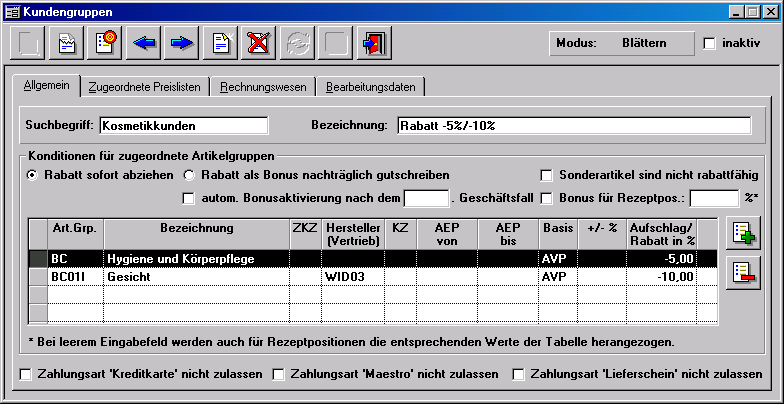
Task: Delete record with red X icon
Action: [x=259, y=43]
